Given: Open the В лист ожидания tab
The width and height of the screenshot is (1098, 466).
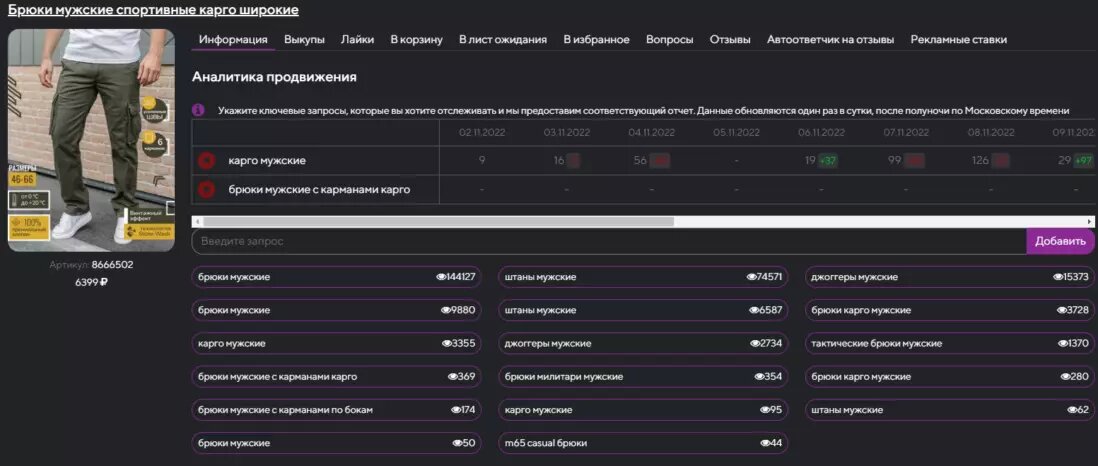Looking at the screenshot, I should coord(503,39).
